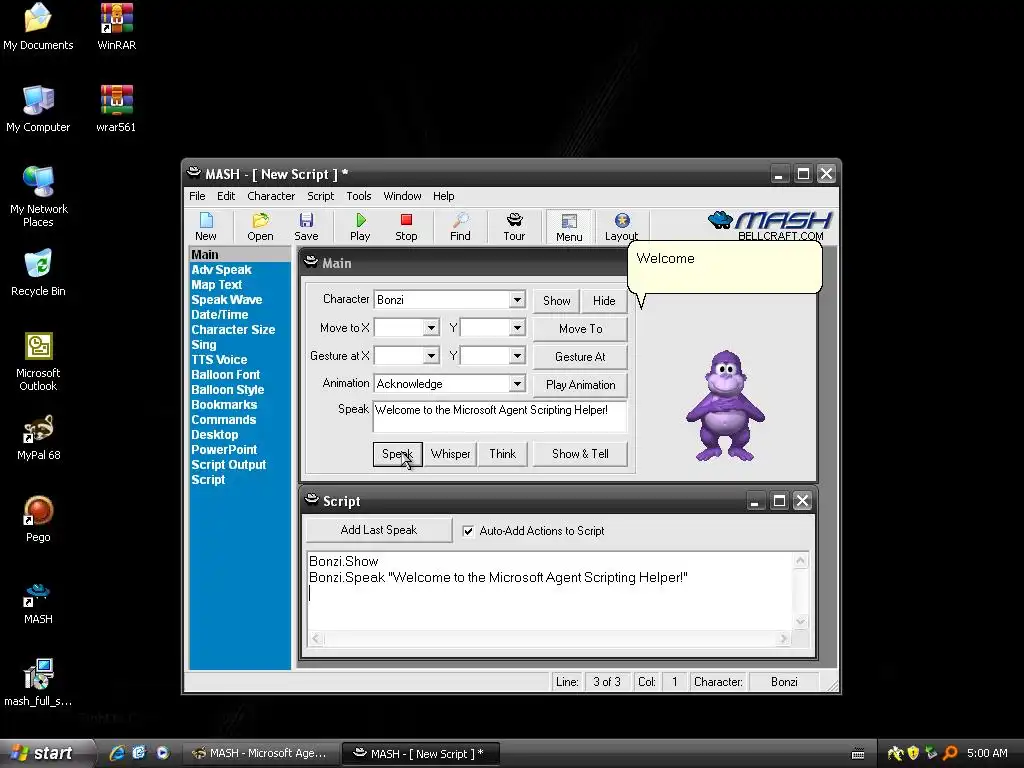Select the MyPal 68 desktop icon
1024x768 pixels.
click(x=38, y=437)
